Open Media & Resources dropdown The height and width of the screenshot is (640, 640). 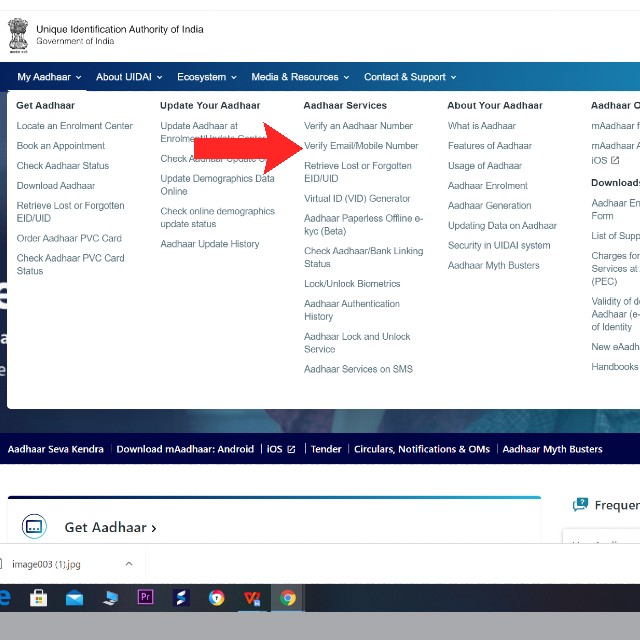tap(300, 77)
